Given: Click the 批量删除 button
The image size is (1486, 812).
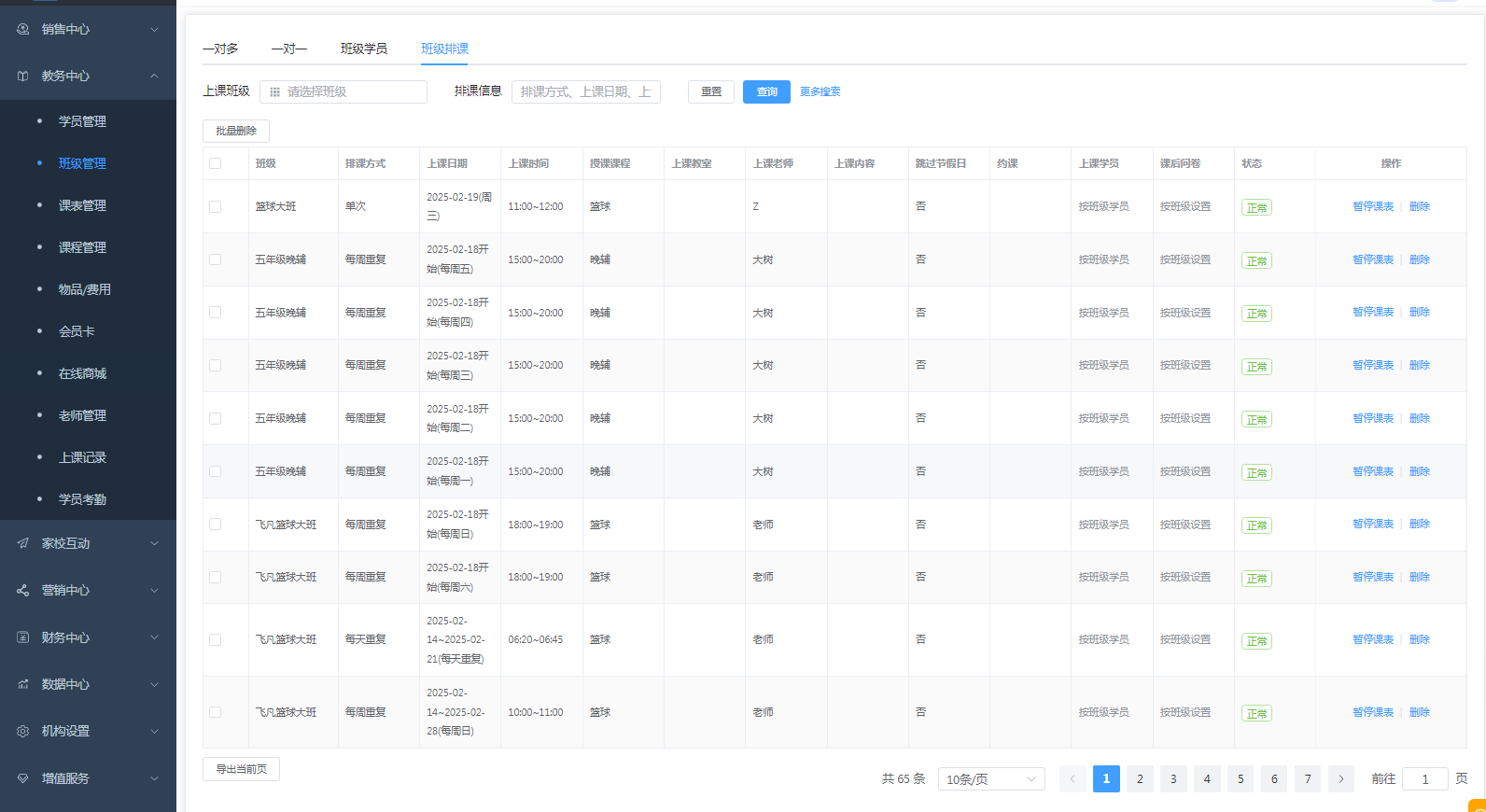Looking at the screenshot, I should click(236, 131).
